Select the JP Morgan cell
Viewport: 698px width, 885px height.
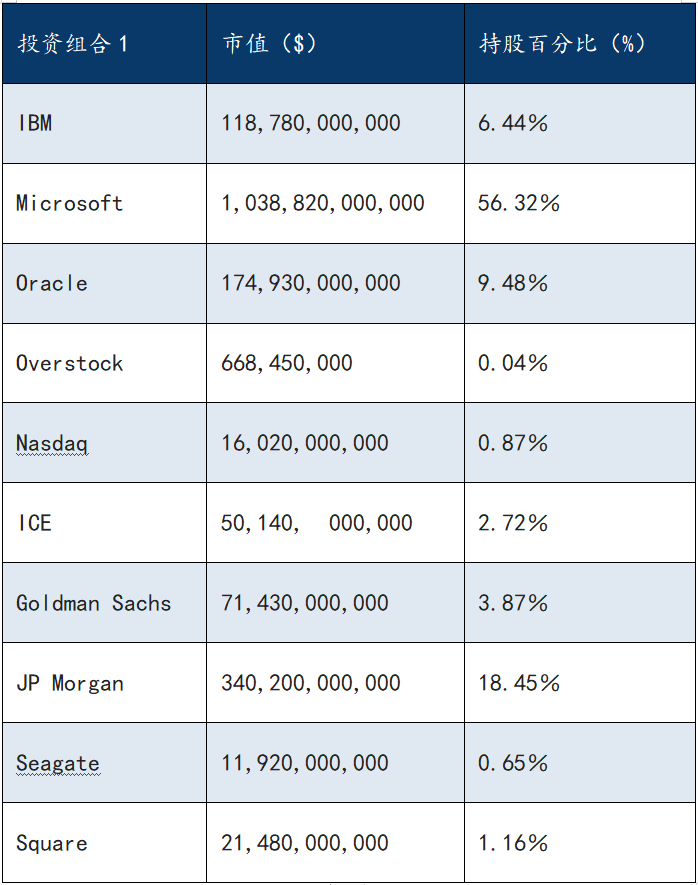(70, 684)
